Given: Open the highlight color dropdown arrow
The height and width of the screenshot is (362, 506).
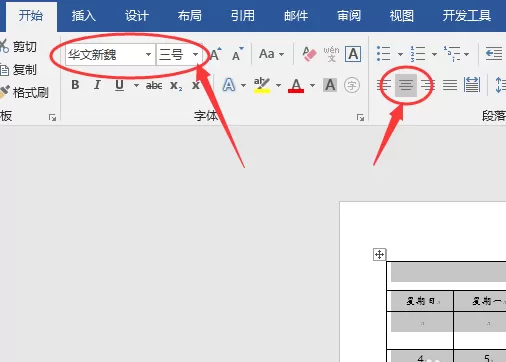Looking at the screenshot, I should point(278,86).
